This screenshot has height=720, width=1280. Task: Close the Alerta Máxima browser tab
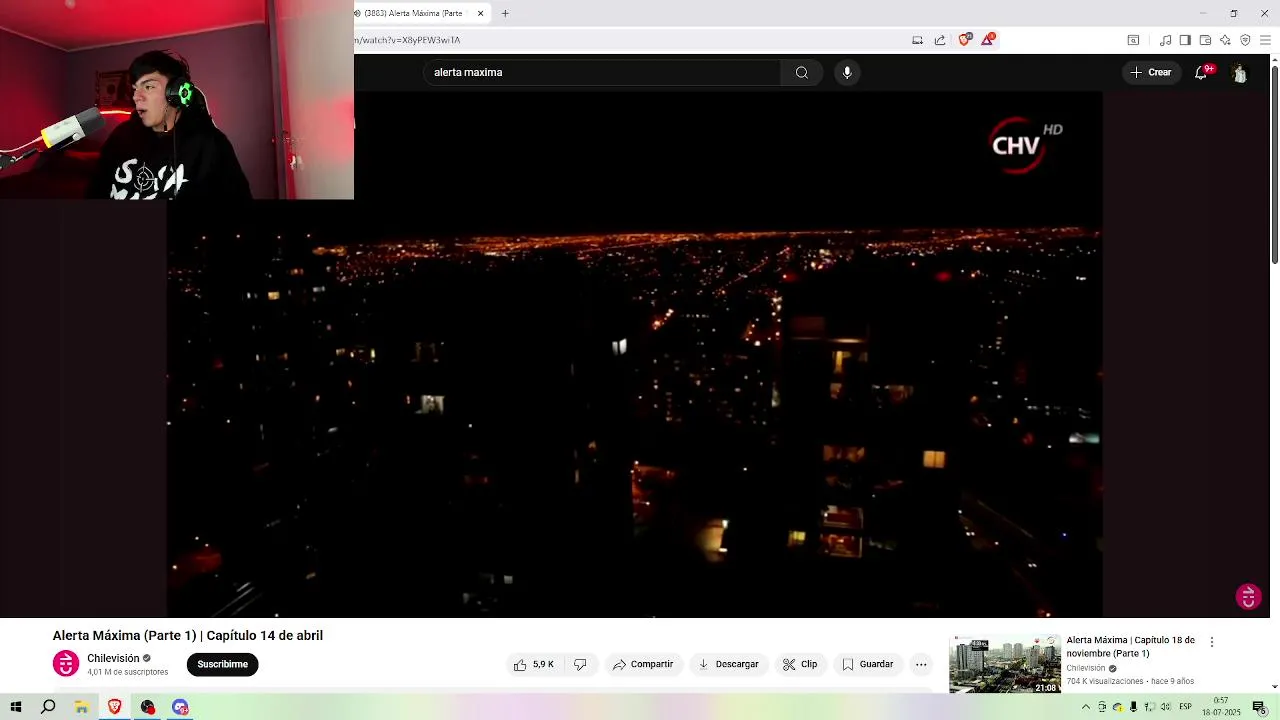pos(481,13)
